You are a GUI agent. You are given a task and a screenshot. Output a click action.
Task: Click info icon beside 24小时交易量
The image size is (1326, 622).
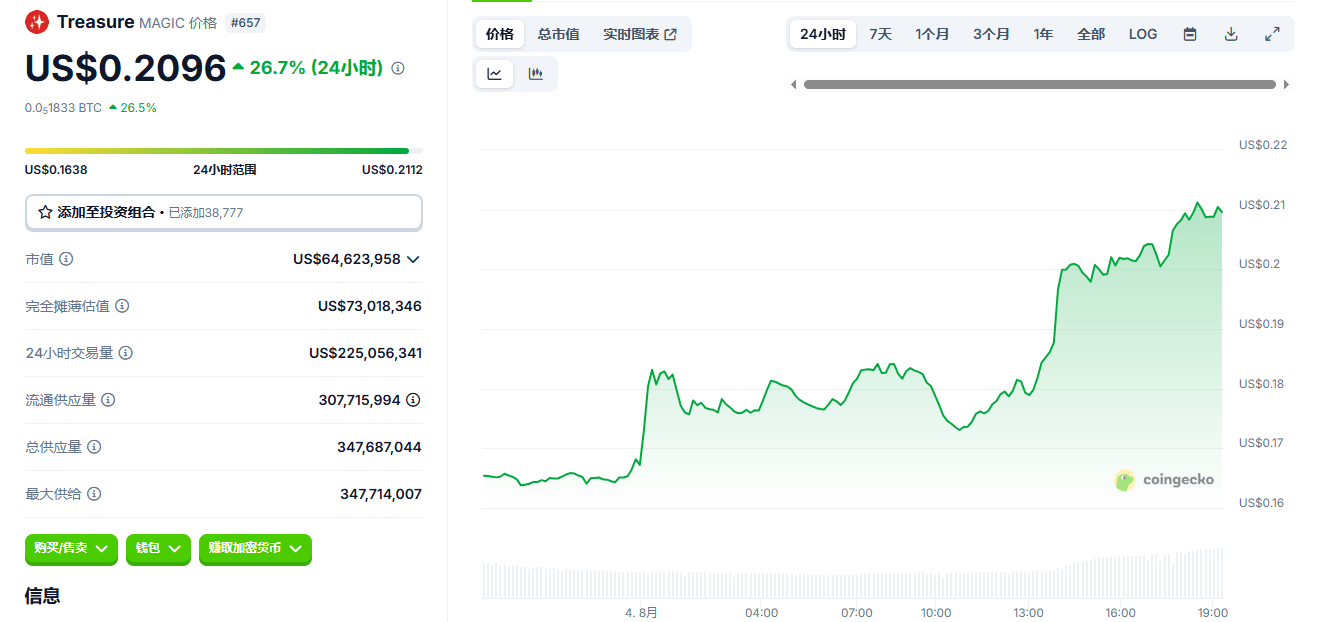point(126,353)
